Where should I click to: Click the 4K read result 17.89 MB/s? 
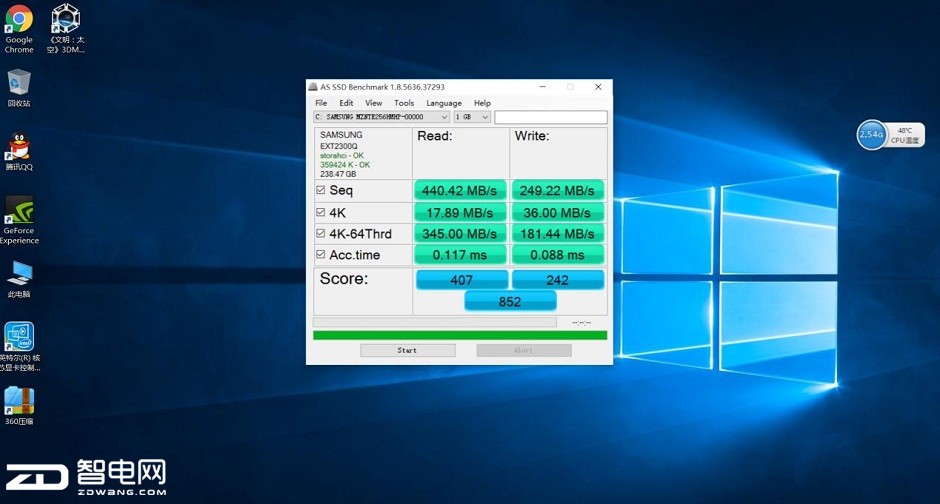coord(460,213)
